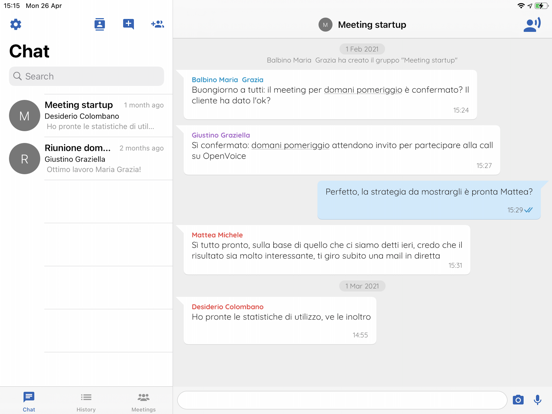This screenshot has width=552, height=414.
Task: Tap the camera icon to attach photo
Action: [518, 400]
